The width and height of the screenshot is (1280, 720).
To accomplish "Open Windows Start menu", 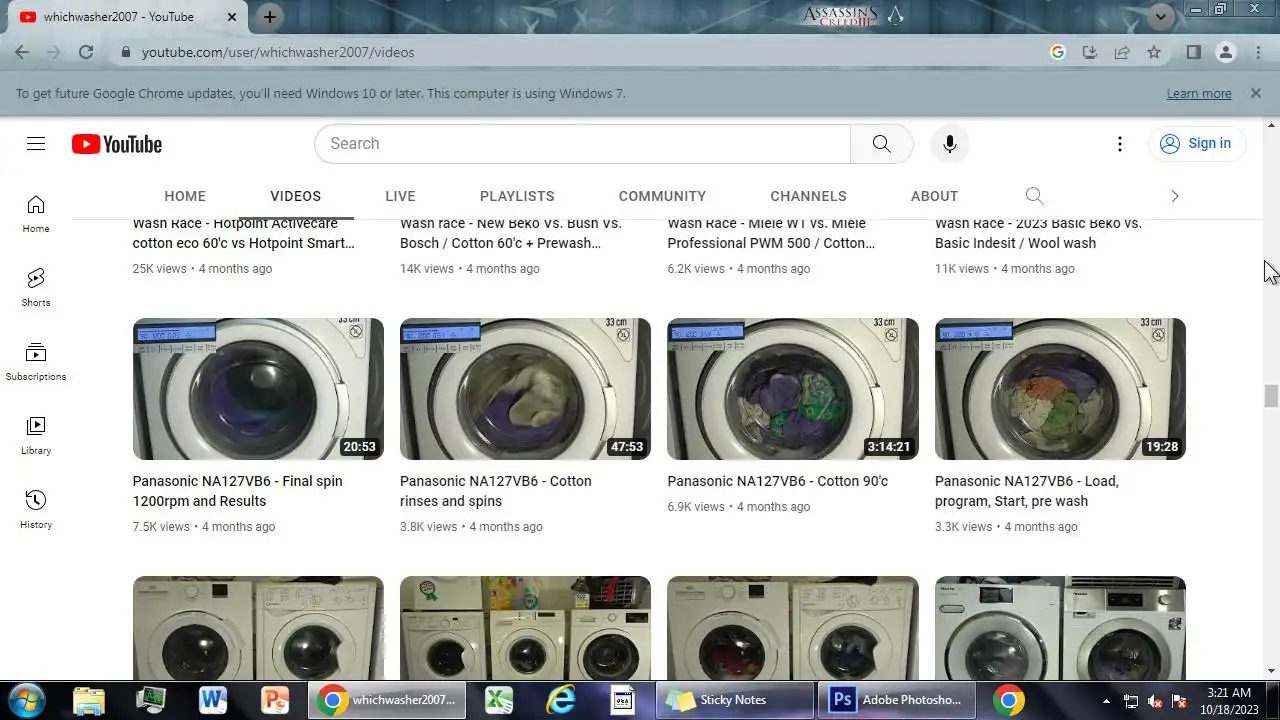I will point(27,699).
